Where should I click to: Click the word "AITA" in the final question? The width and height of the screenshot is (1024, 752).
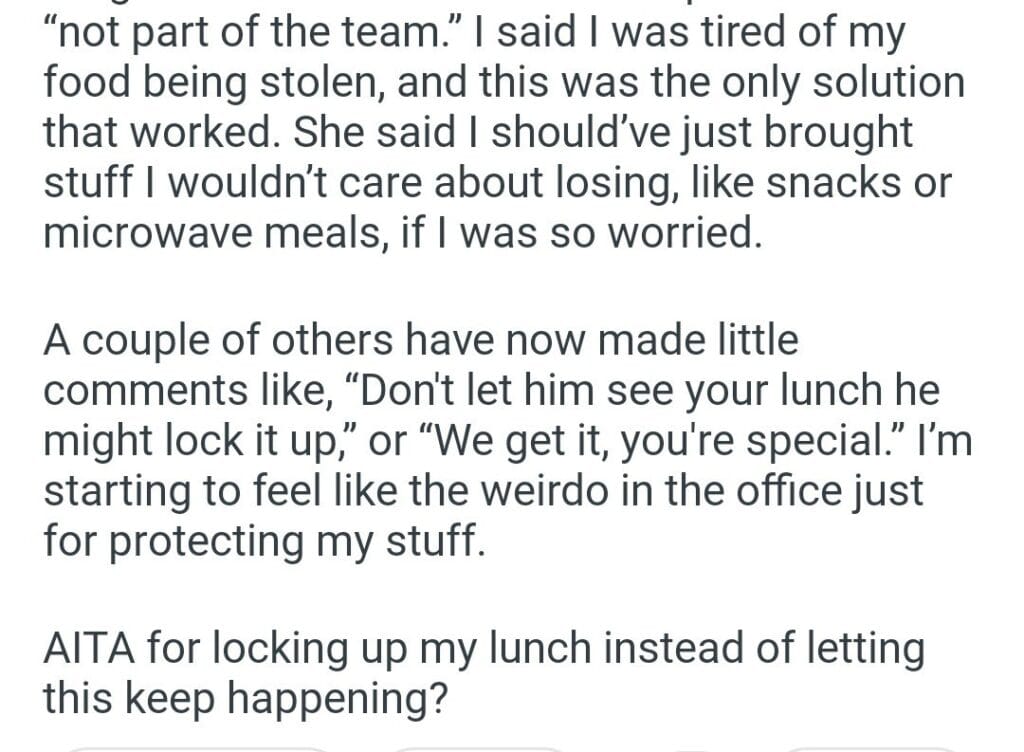coord(90,647)
